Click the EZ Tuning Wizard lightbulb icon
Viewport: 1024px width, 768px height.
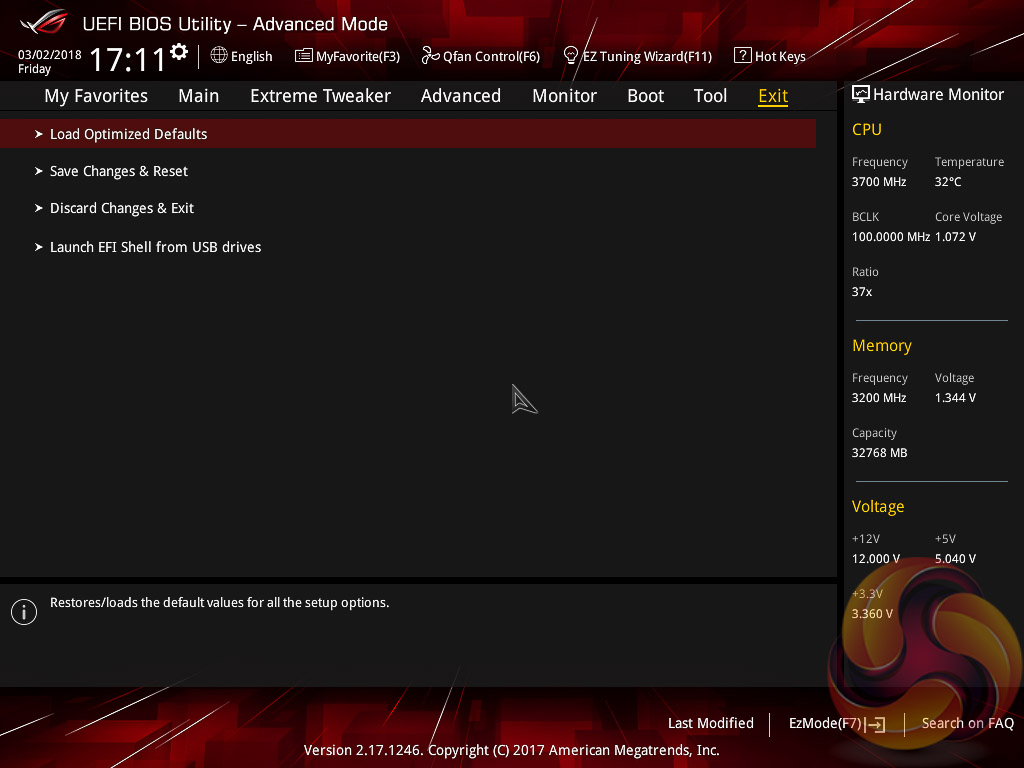570,56
